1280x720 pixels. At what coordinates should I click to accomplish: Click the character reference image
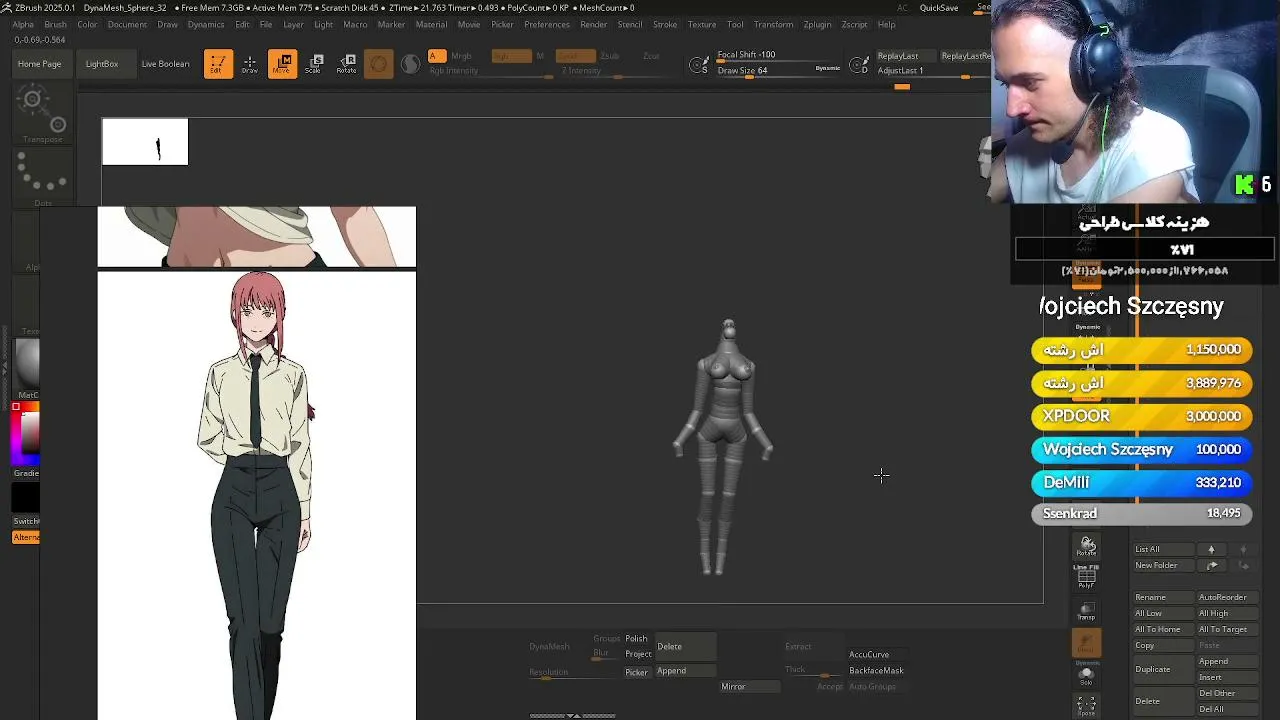[x=257, y=495]
